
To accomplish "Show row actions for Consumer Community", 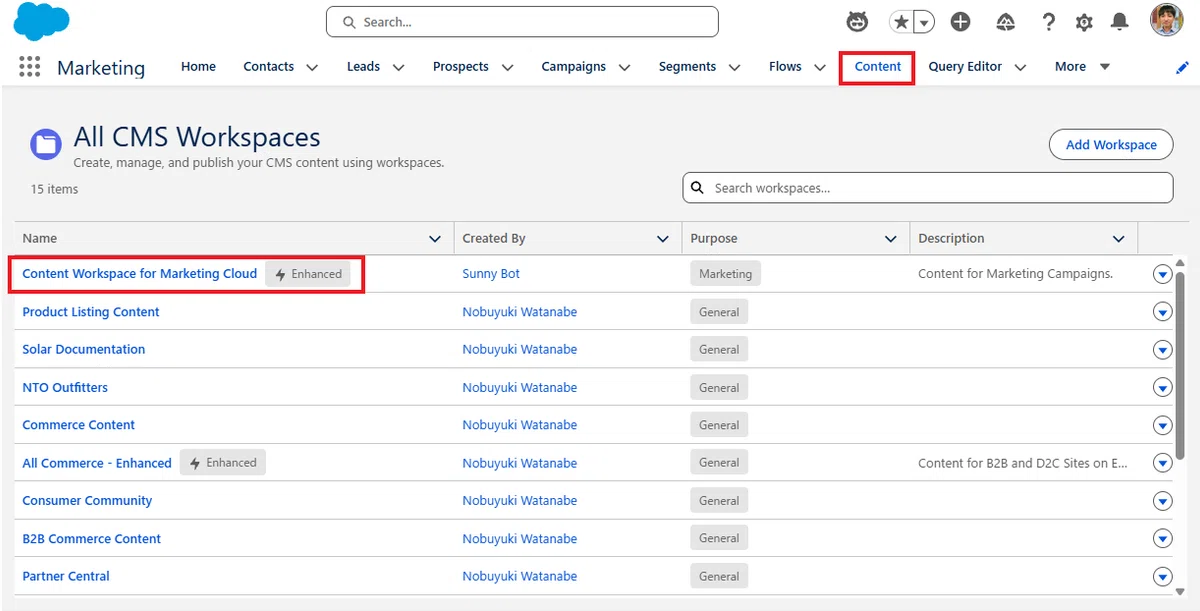I will pos(1162,501).
